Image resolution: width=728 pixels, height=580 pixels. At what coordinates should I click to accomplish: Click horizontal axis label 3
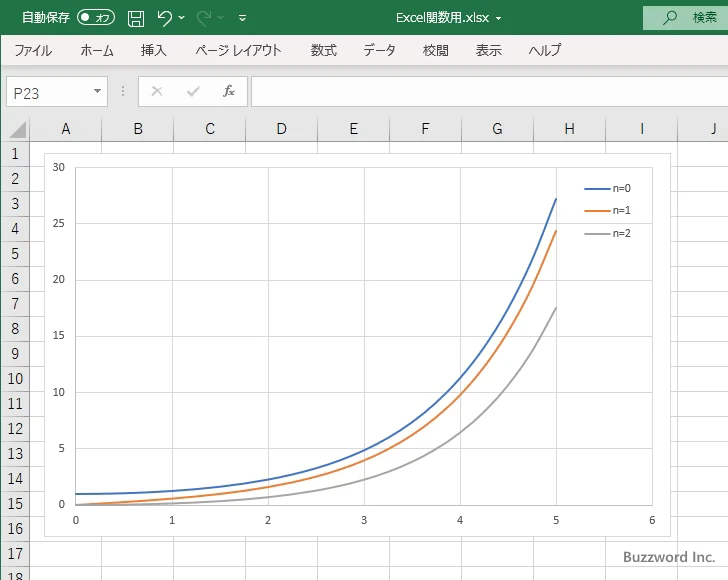pos(364,520)
